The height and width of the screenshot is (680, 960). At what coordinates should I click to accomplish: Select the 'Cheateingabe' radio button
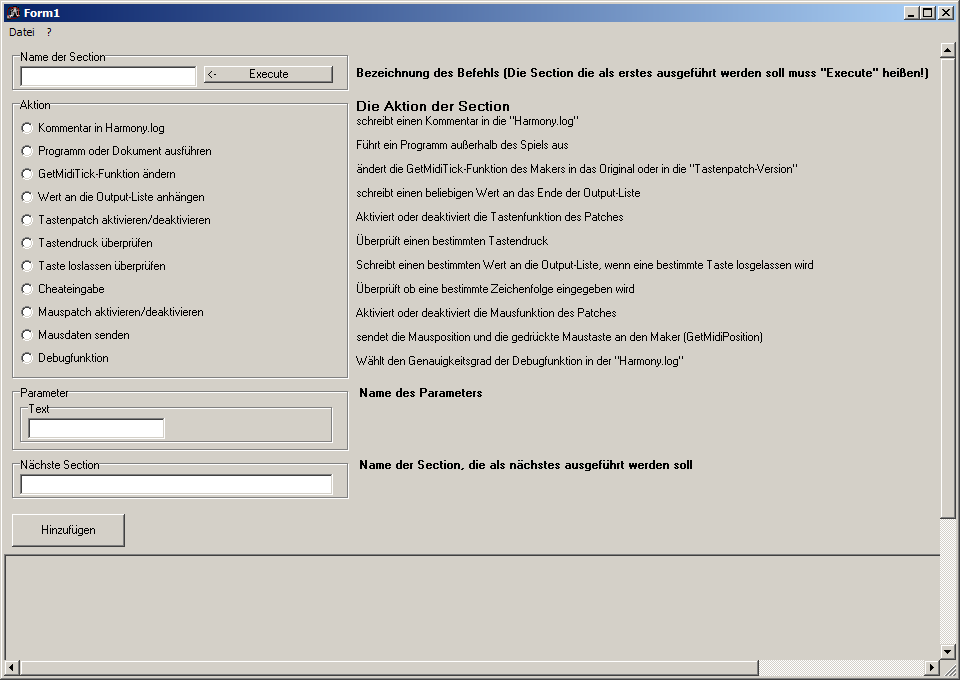[x=27, y=289]
